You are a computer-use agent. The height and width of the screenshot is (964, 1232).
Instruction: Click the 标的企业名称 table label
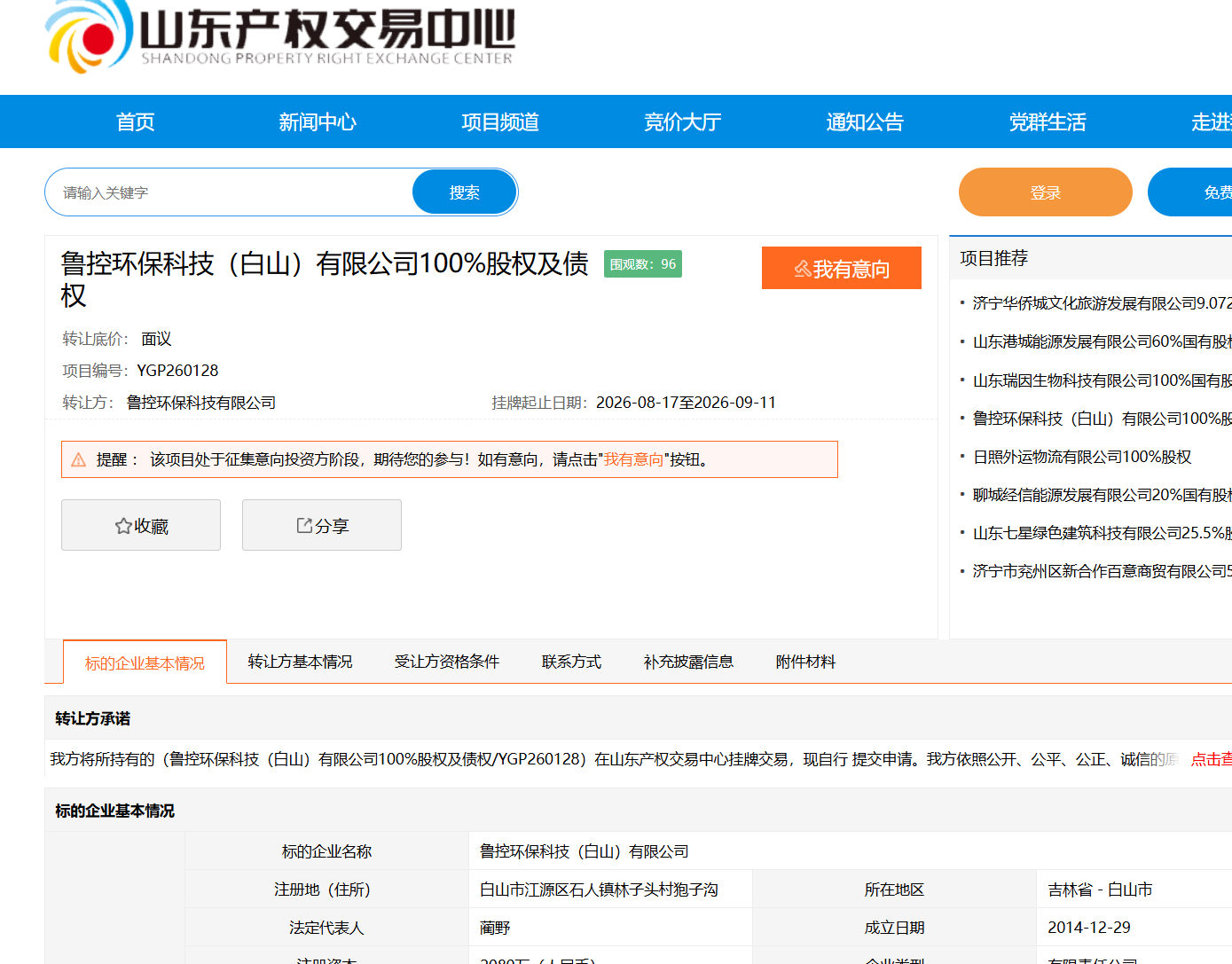pos(326,851)
